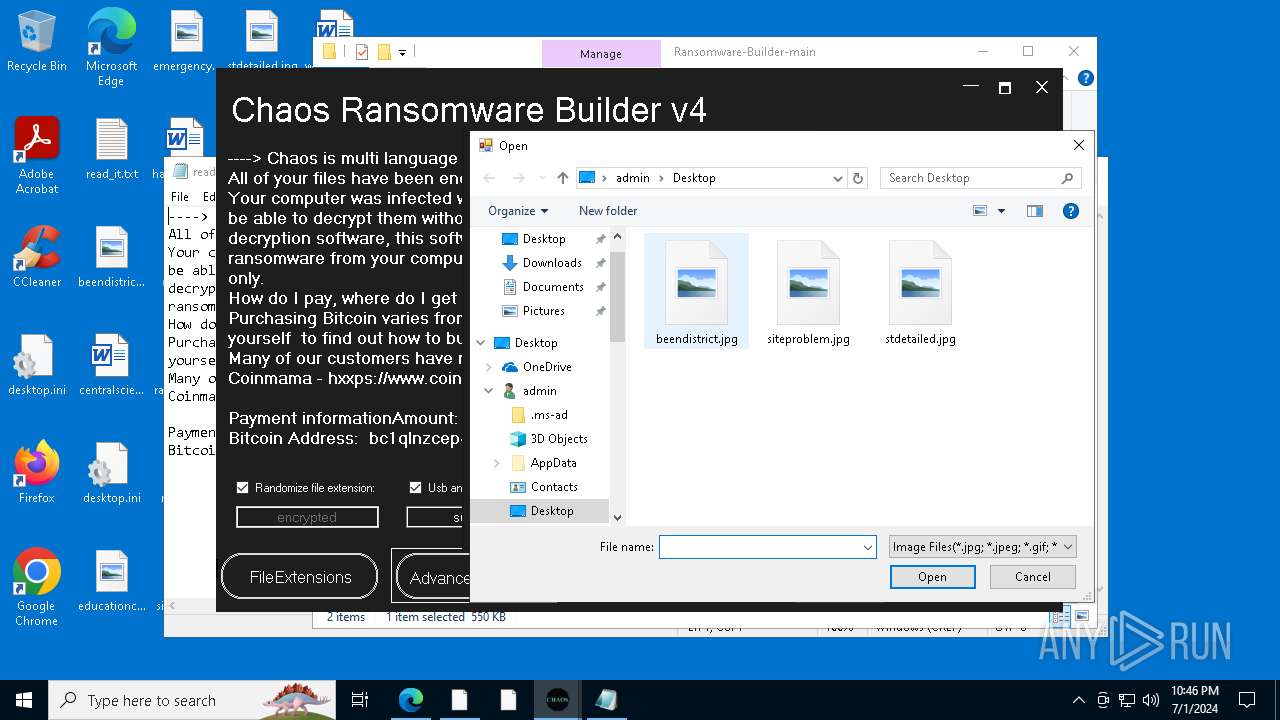Select 3D Objects folder in tree
The image size is (1280, 720).
point(559,439)
